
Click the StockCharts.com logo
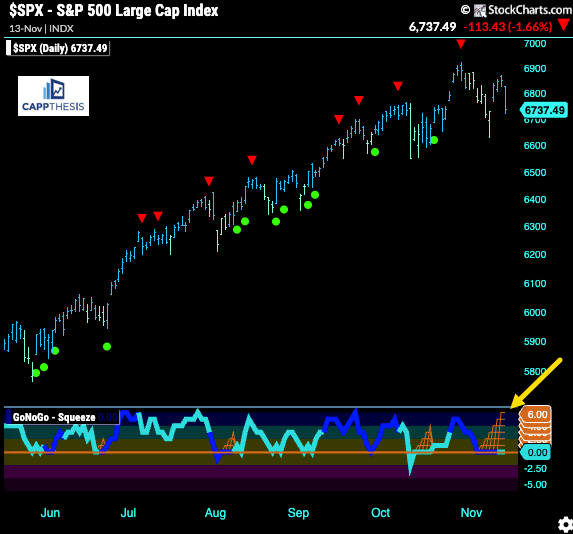tap(516, 10)
